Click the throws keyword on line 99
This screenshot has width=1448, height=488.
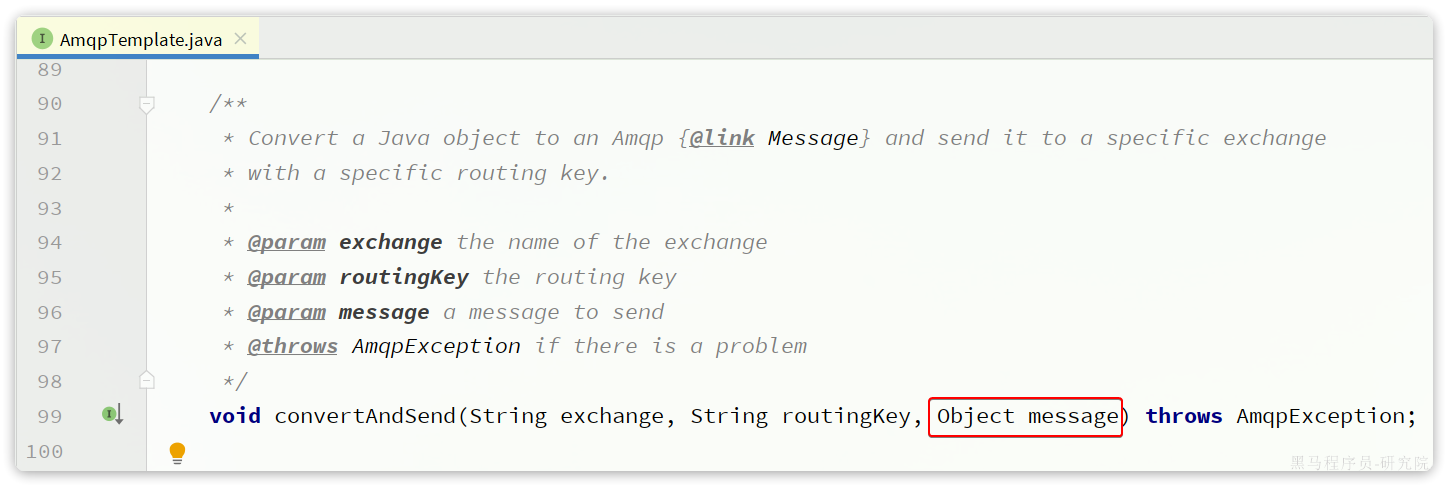(1184, 416)
